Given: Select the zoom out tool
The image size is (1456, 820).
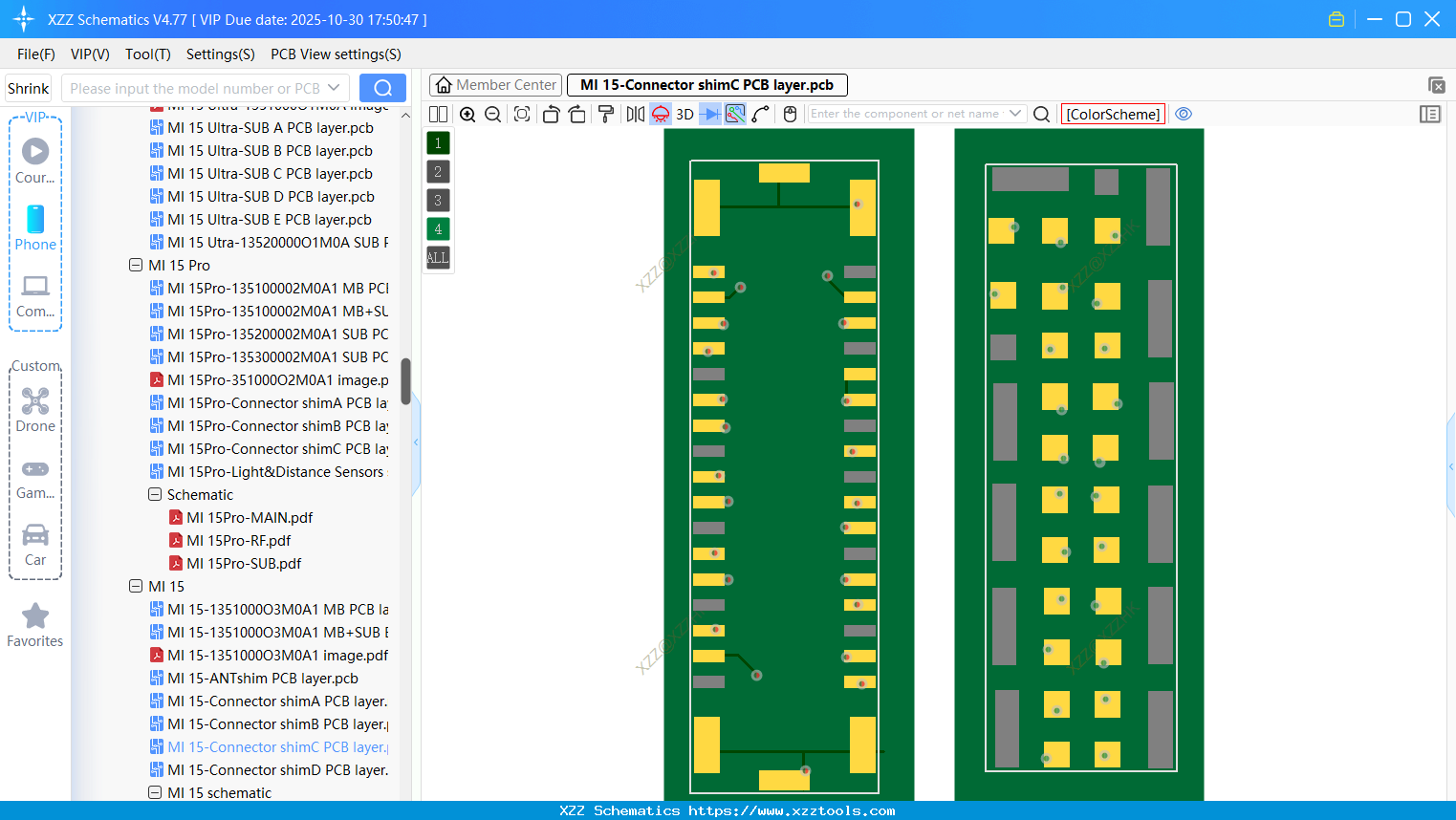Looking at the screenshot, I should click(x=491, y=114).
